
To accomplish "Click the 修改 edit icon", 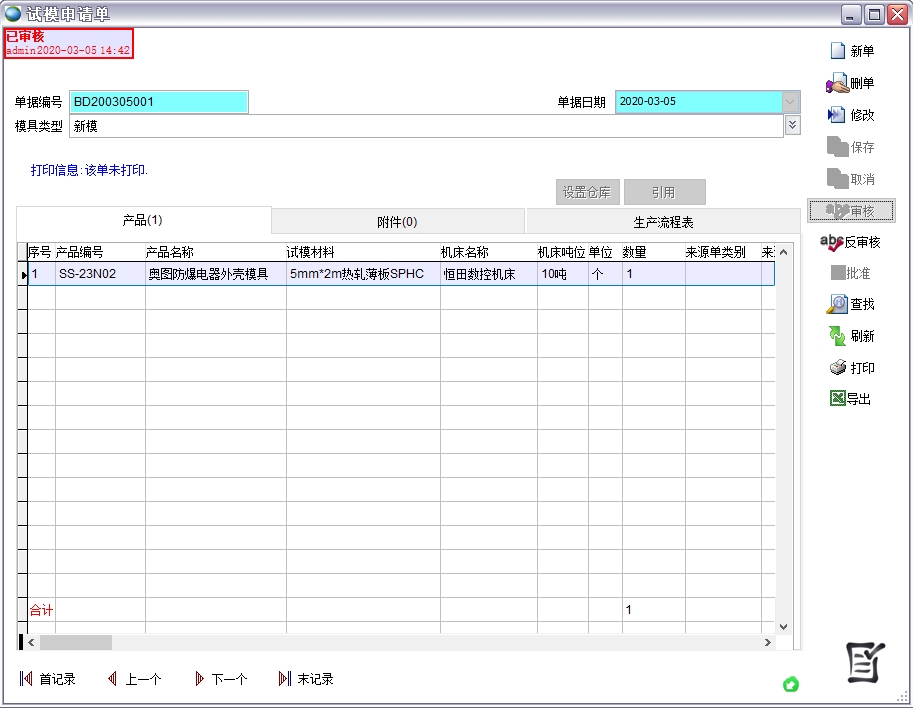I will (838, 115).
